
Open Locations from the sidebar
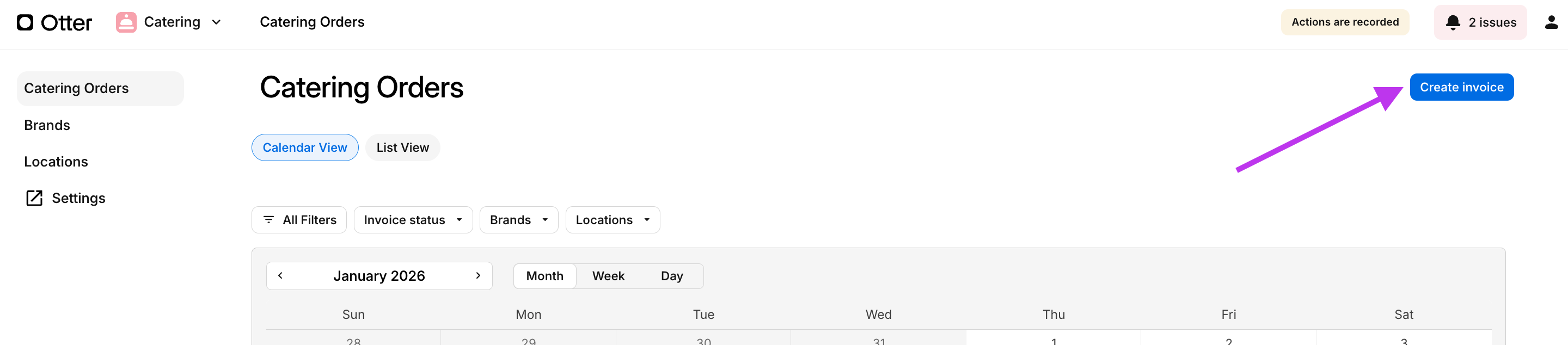tap(56, 161)
